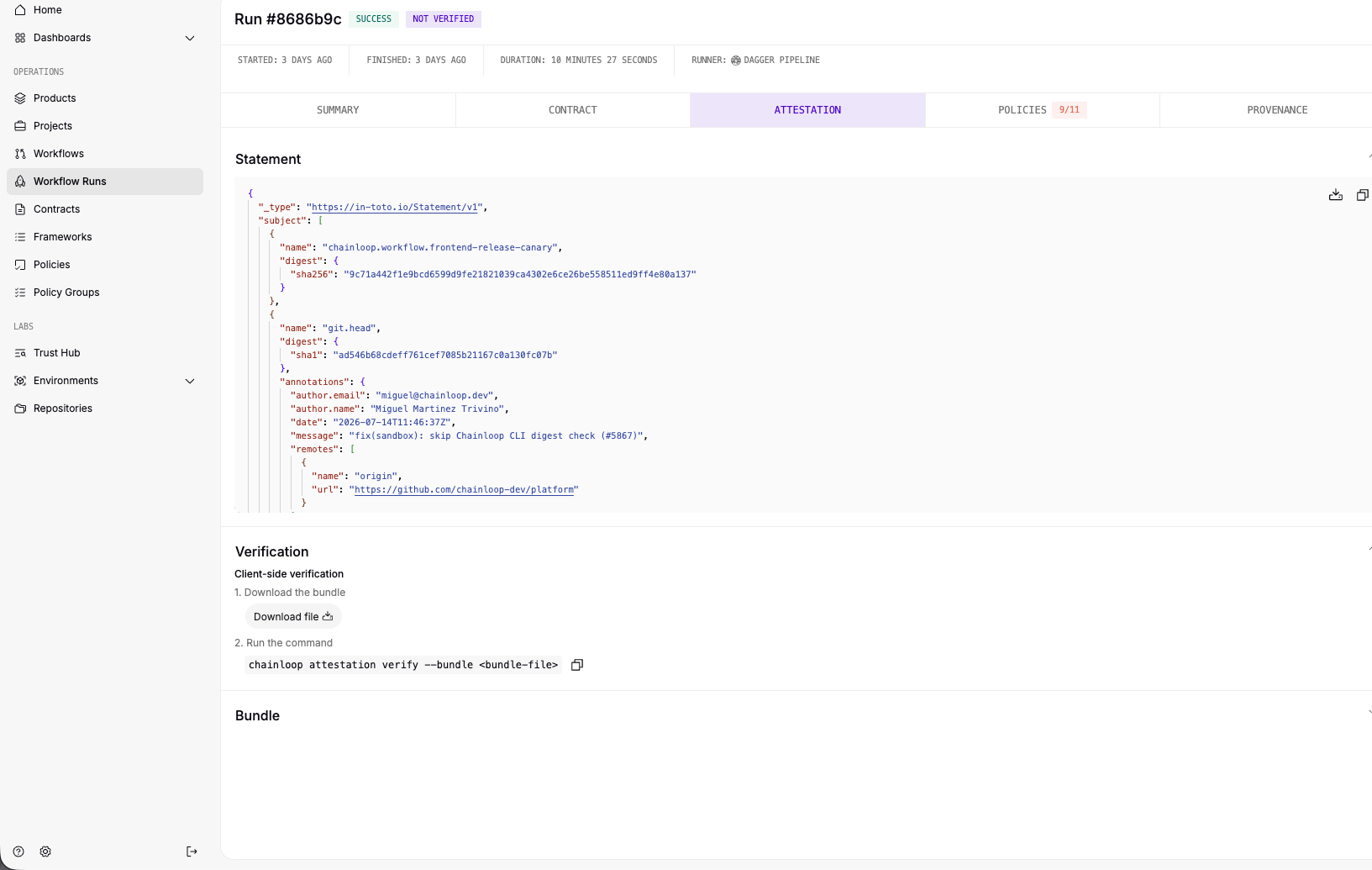
Task: Open the Home sidebar icon
Action: (20, 10)
